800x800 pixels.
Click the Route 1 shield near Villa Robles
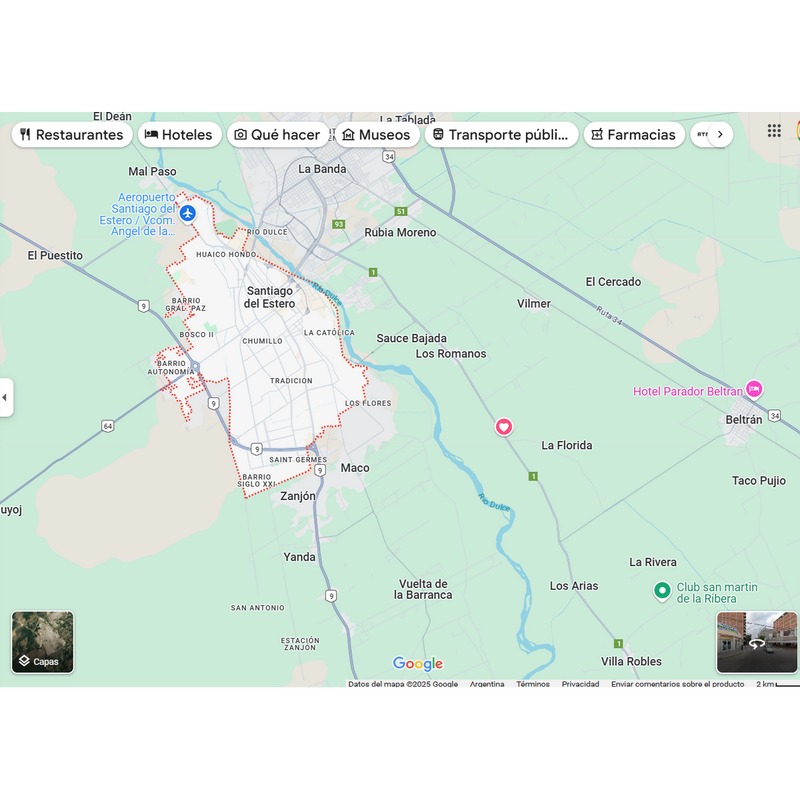[x=618, y=644]
